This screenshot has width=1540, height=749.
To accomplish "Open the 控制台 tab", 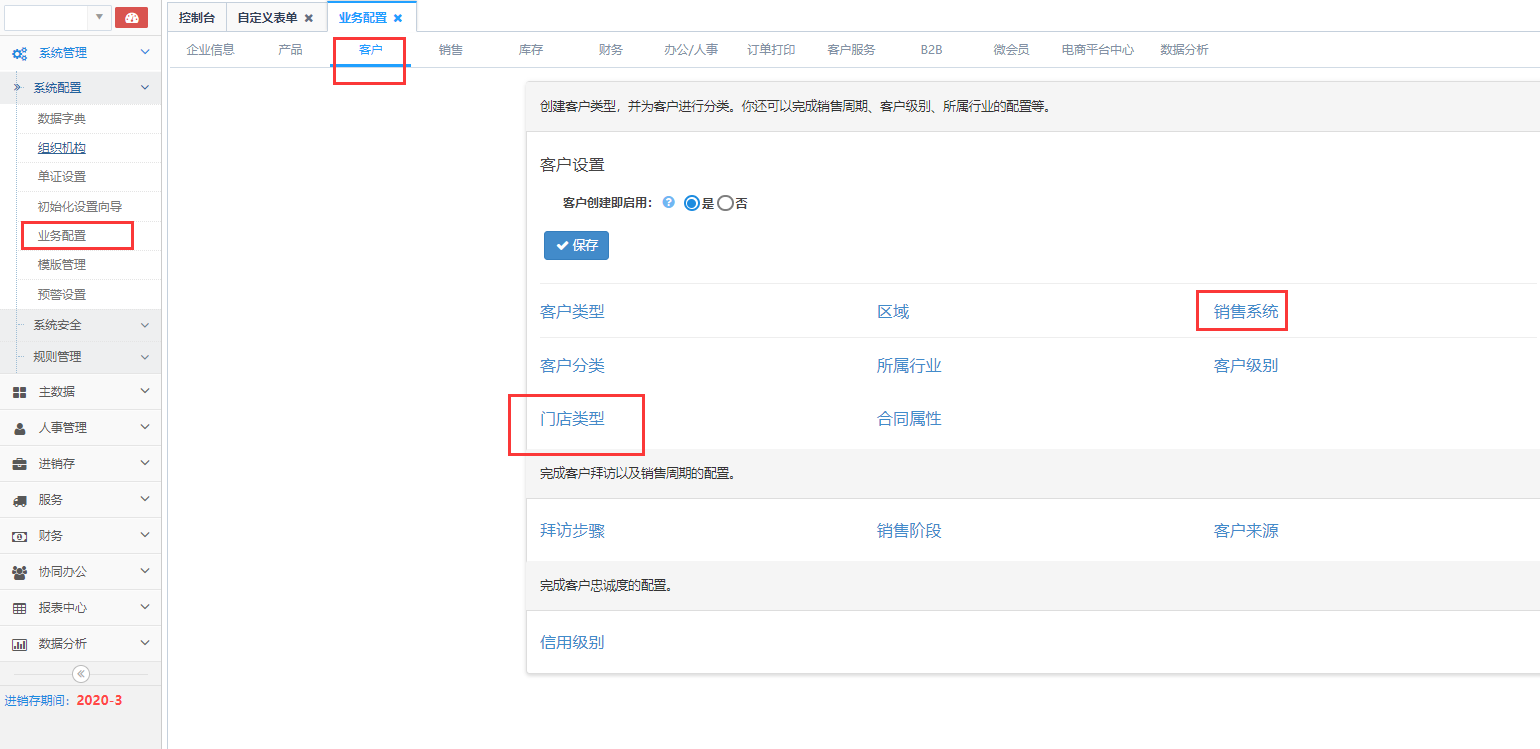I will click(x=196, y=18).
